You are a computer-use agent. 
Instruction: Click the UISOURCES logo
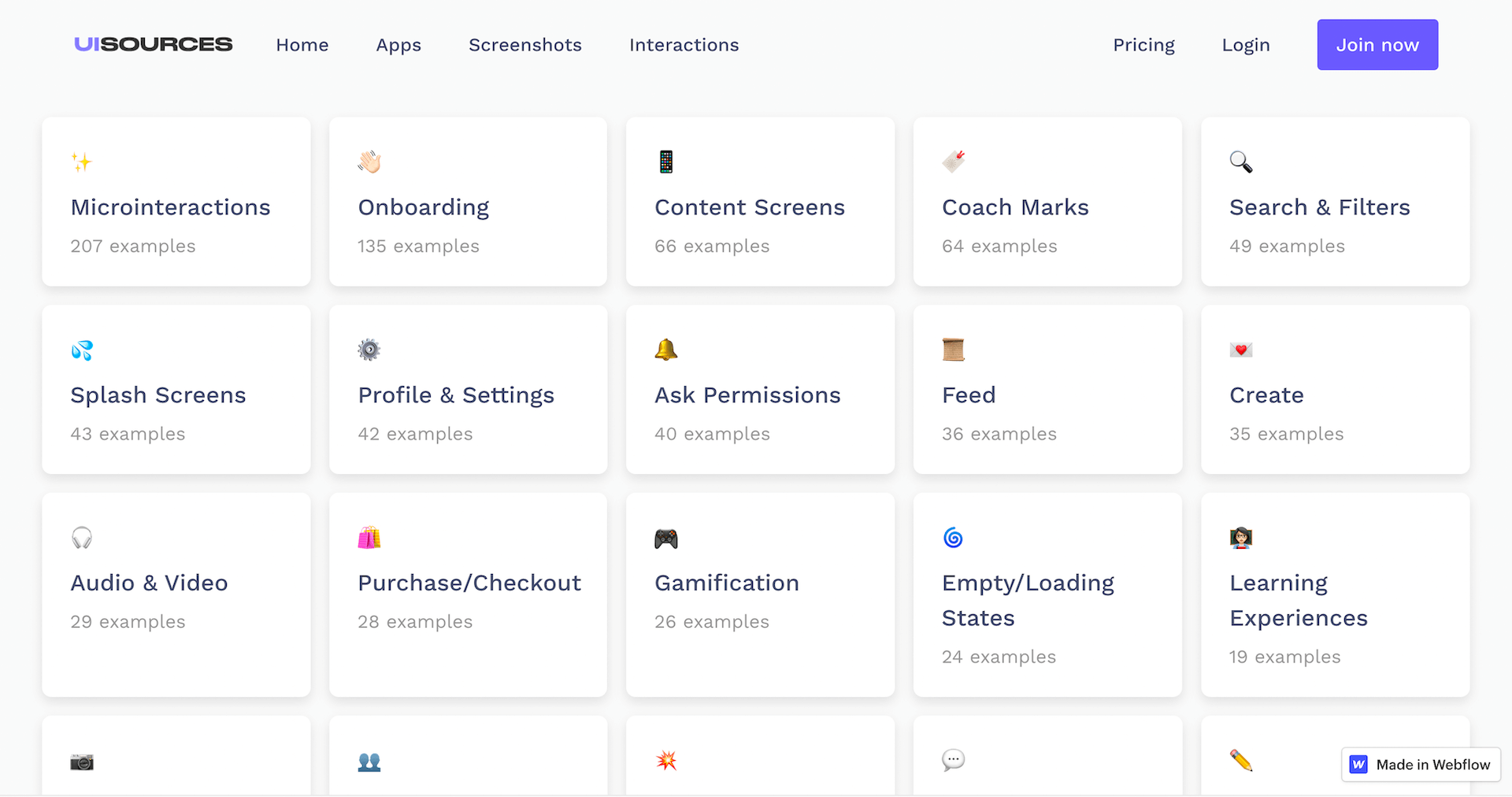coord(152,44)
